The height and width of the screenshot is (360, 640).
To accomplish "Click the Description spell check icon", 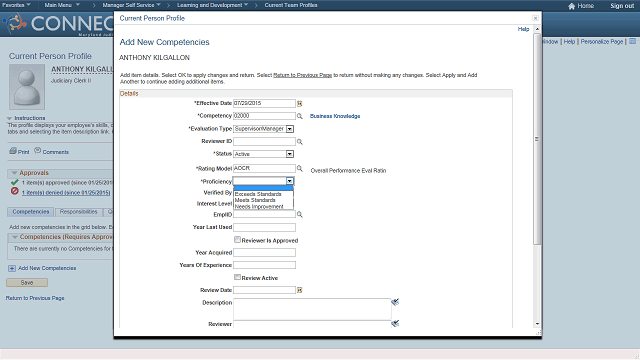I will 395,302.
